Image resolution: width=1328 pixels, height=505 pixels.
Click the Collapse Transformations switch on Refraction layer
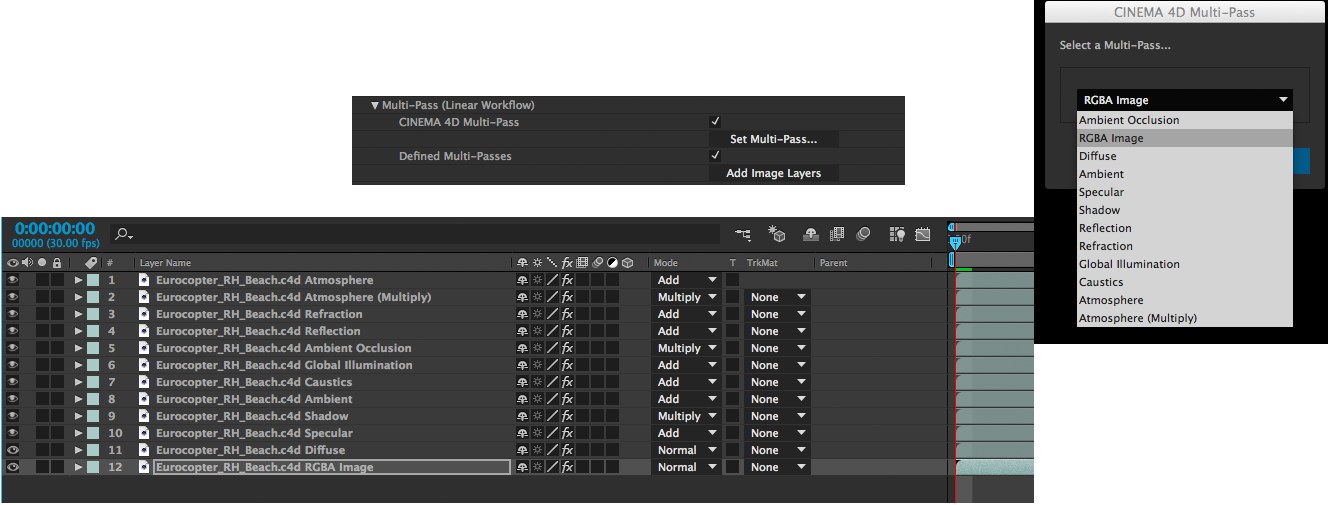click(537, 314)
